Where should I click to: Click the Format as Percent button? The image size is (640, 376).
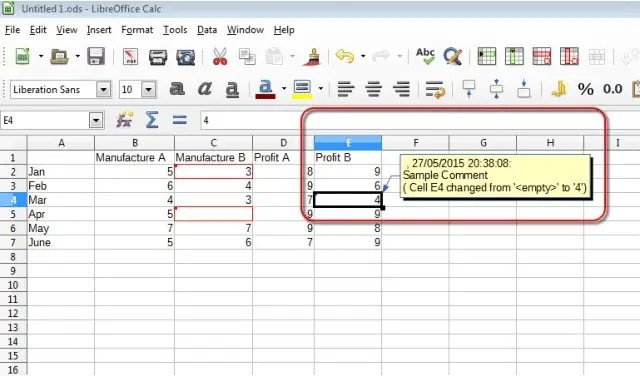click(585, 89)
